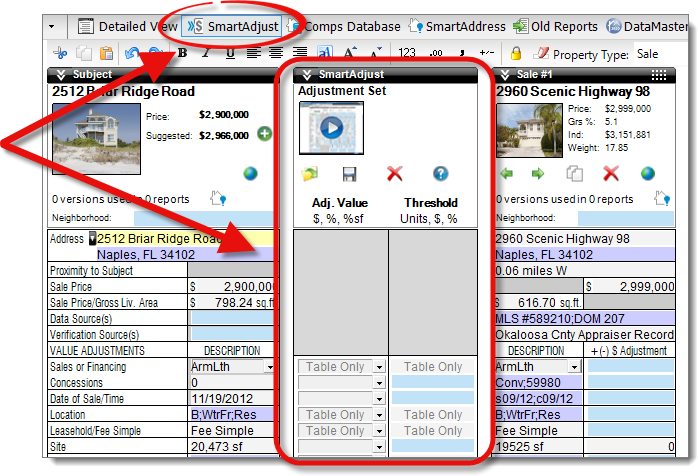This screenshot has width=698, height=476.
Task: Save the adjustment set with floppy disk icon
Action: tap(350, 174)
